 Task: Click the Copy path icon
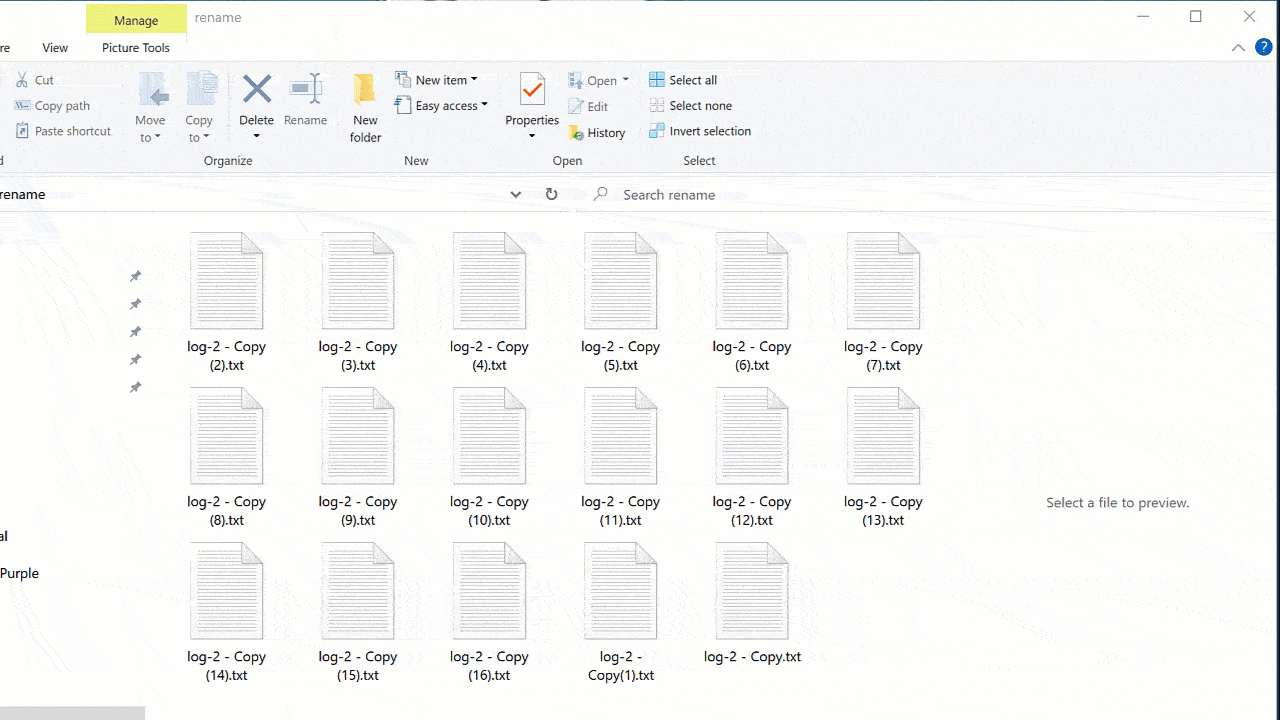click(x=22, y=106)
